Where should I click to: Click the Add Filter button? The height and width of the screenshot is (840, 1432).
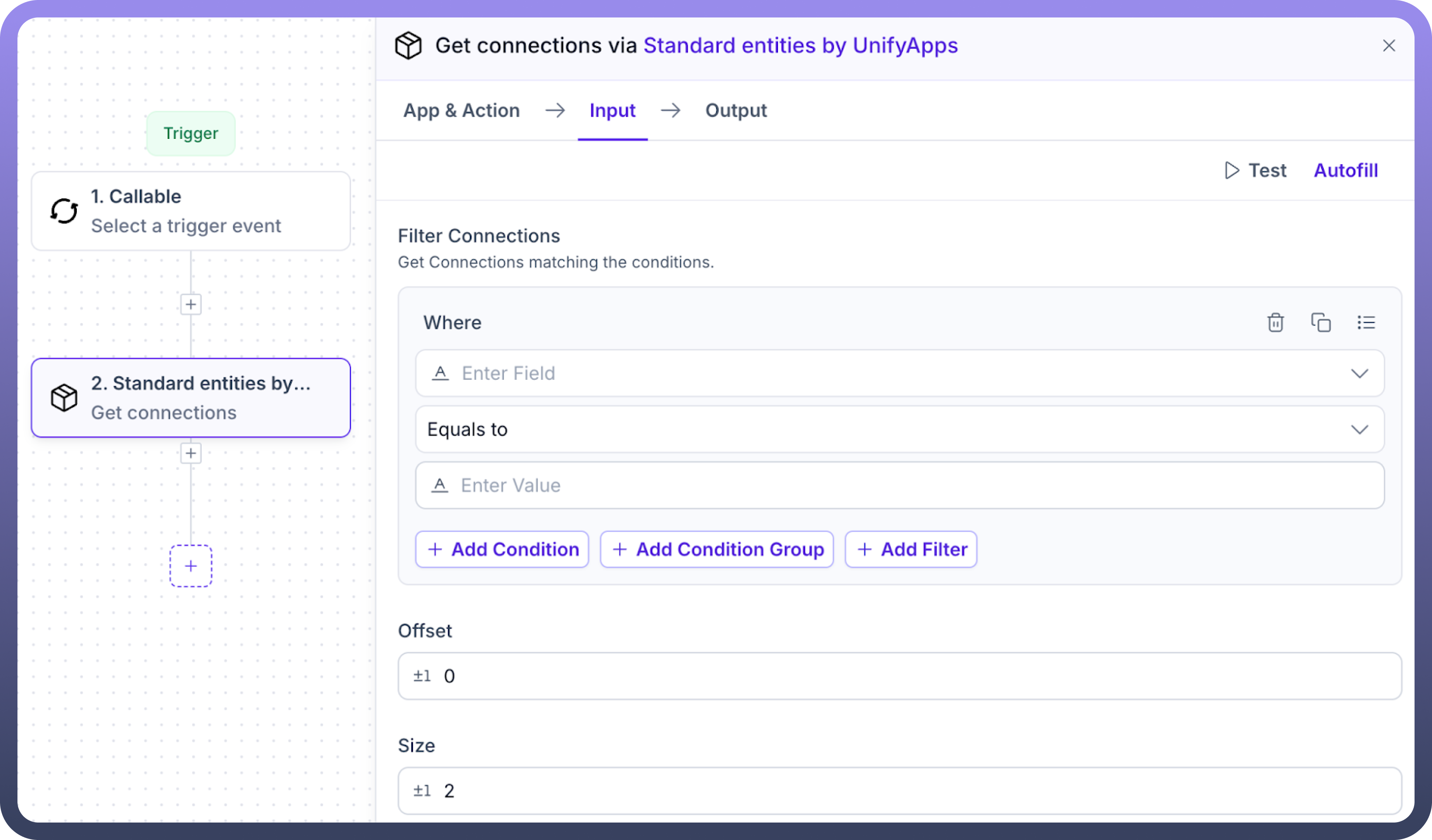pos(911,550)
